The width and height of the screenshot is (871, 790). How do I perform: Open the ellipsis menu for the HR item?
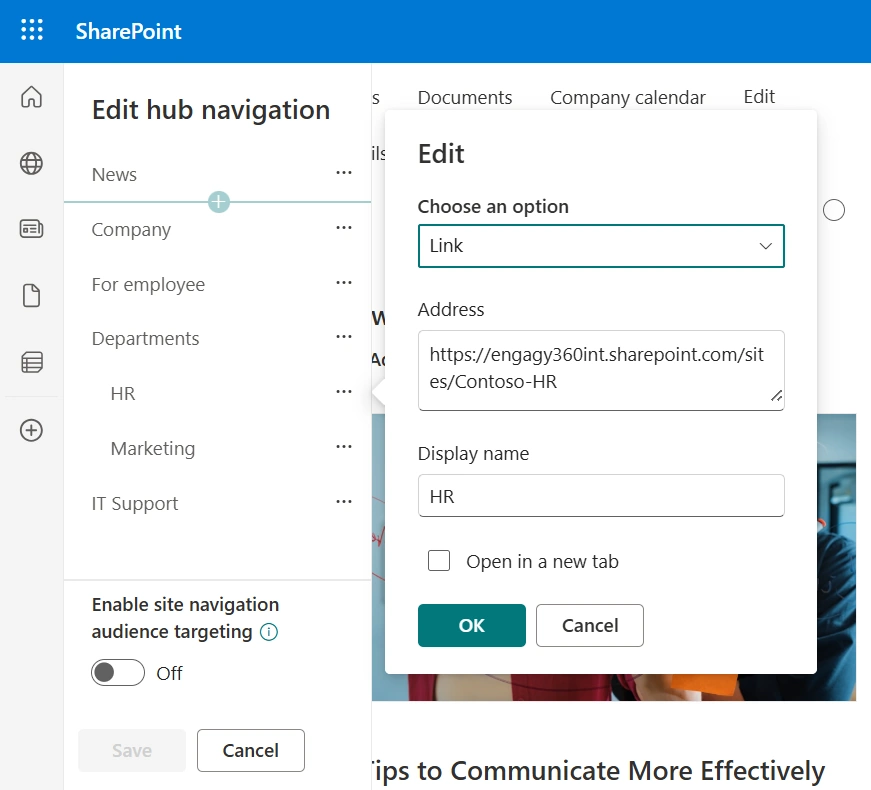pyautogui.click(x=344, y=391)
